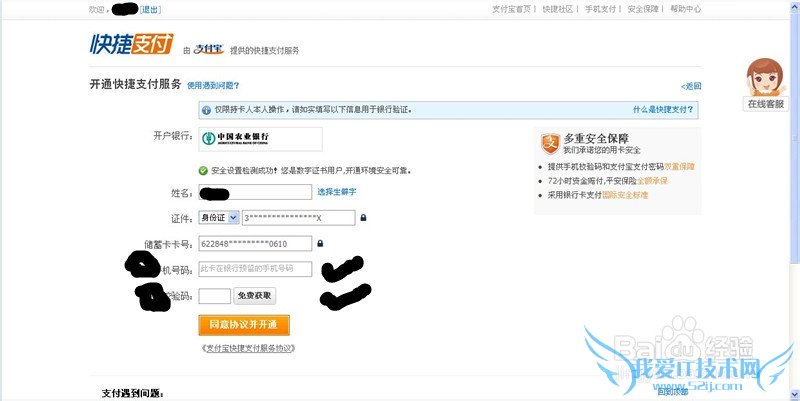Click the 储蓄卡卡号 card number field
The image size is (800, 401).
coord(255,243)
